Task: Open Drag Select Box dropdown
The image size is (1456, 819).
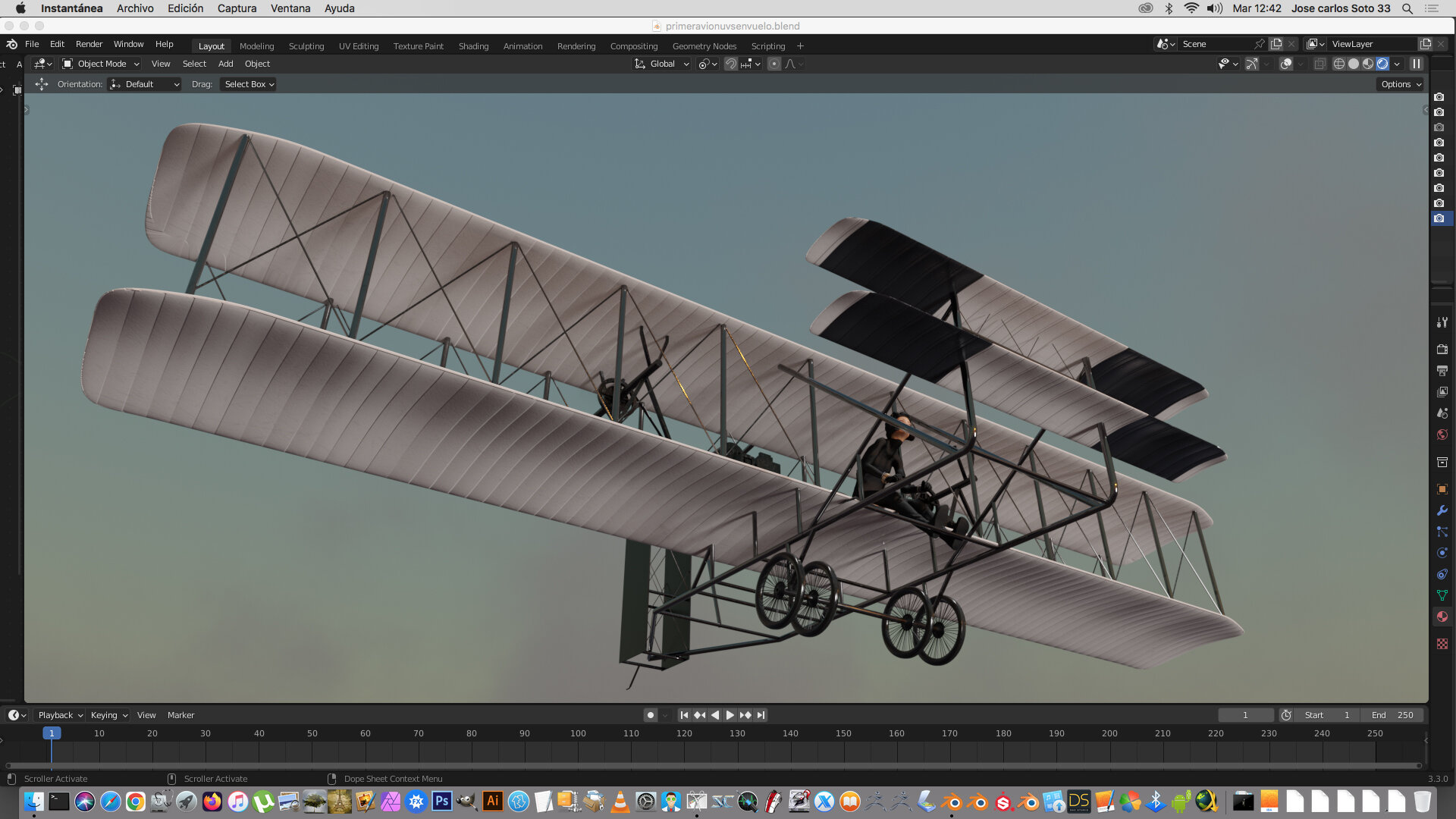Action: (249, 84)
